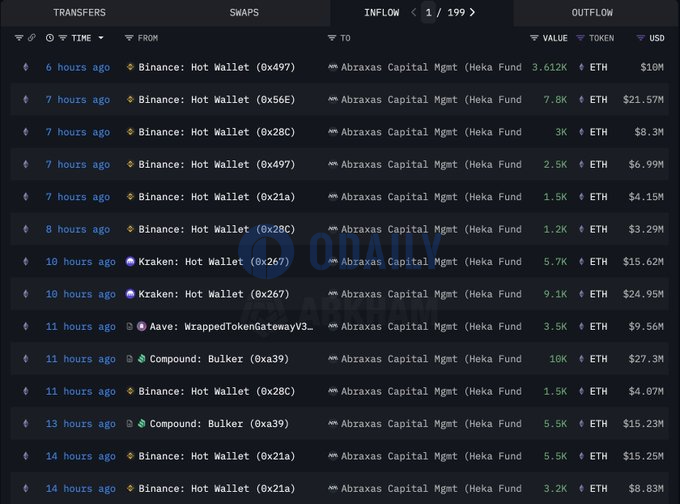Click the 3.612K value cell

[549, 67]
